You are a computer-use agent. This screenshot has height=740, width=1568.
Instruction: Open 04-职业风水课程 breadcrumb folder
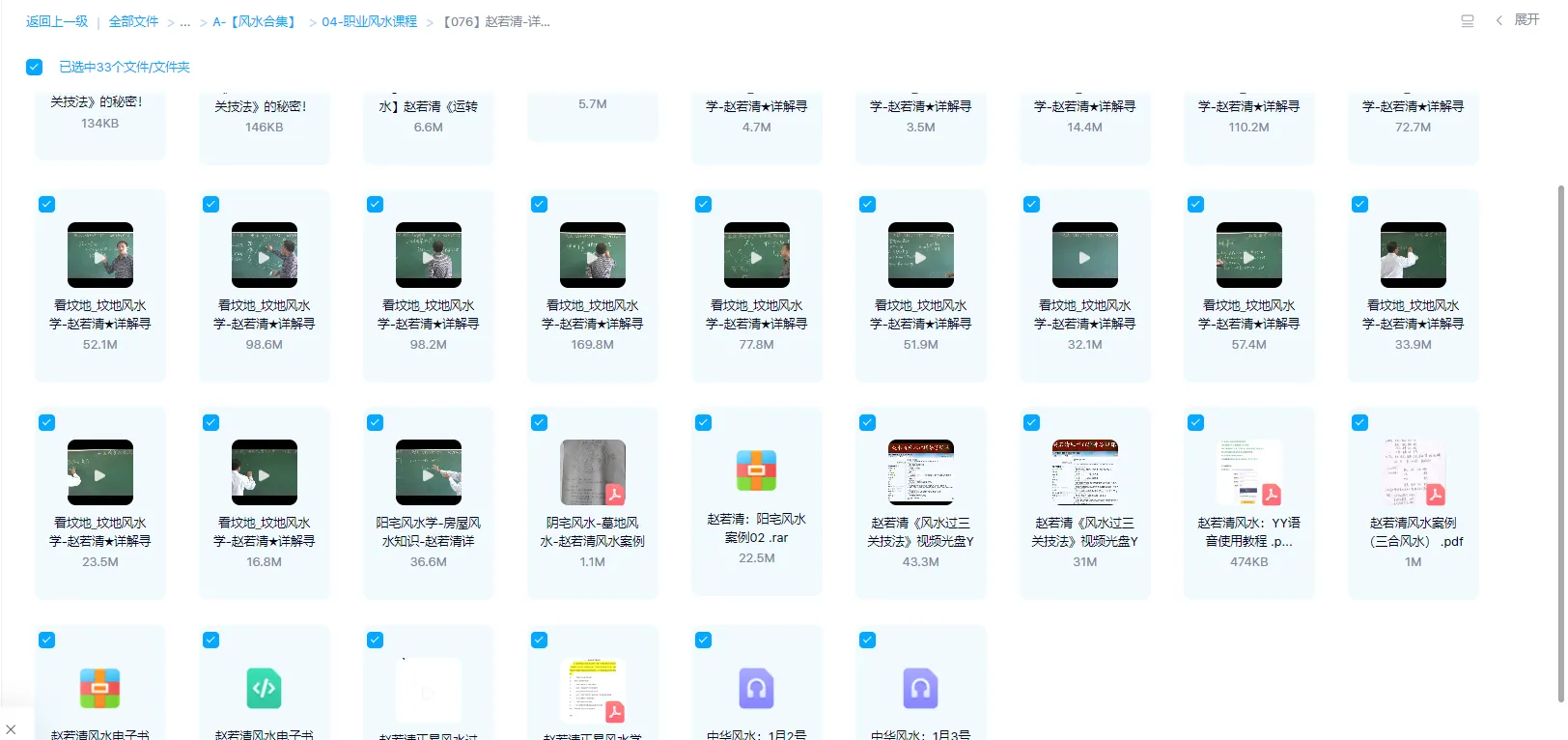370,21
